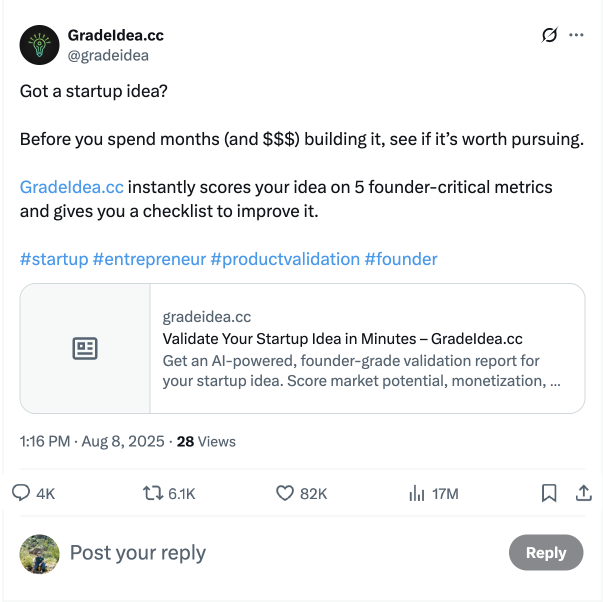
Task: Click the reply speech bubble icon
Action: point(21,493)
